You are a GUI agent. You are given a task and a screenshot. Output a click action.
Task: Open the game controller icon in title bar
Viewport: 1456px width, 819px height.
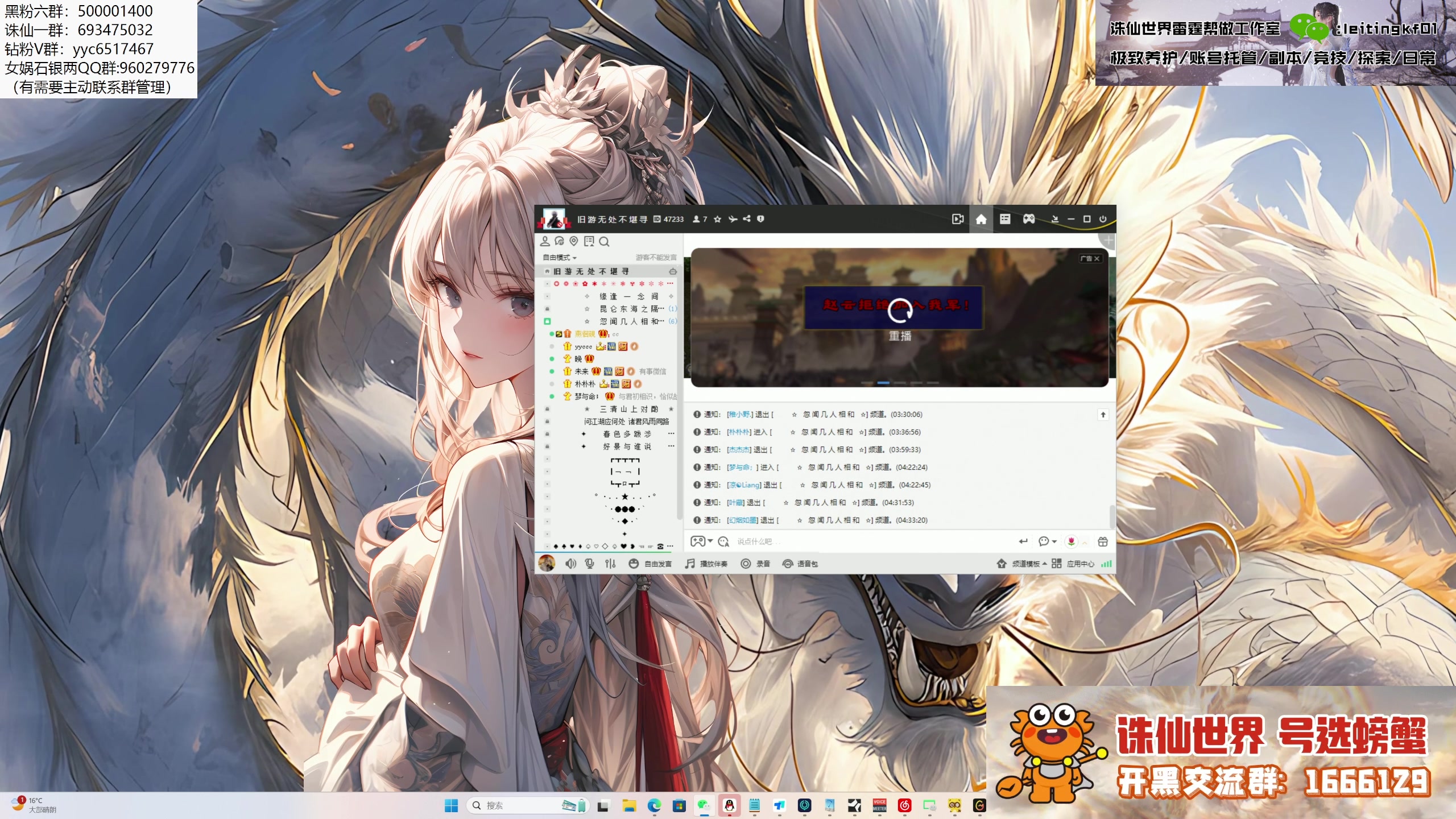click(x=1029, y=219)
